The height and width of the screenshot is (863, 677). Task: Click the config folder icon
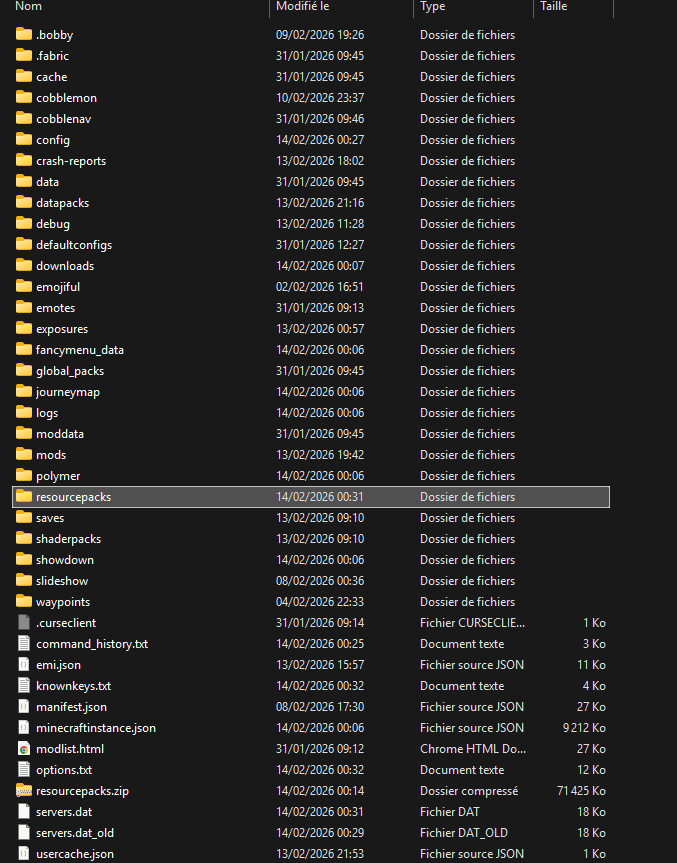24,140
